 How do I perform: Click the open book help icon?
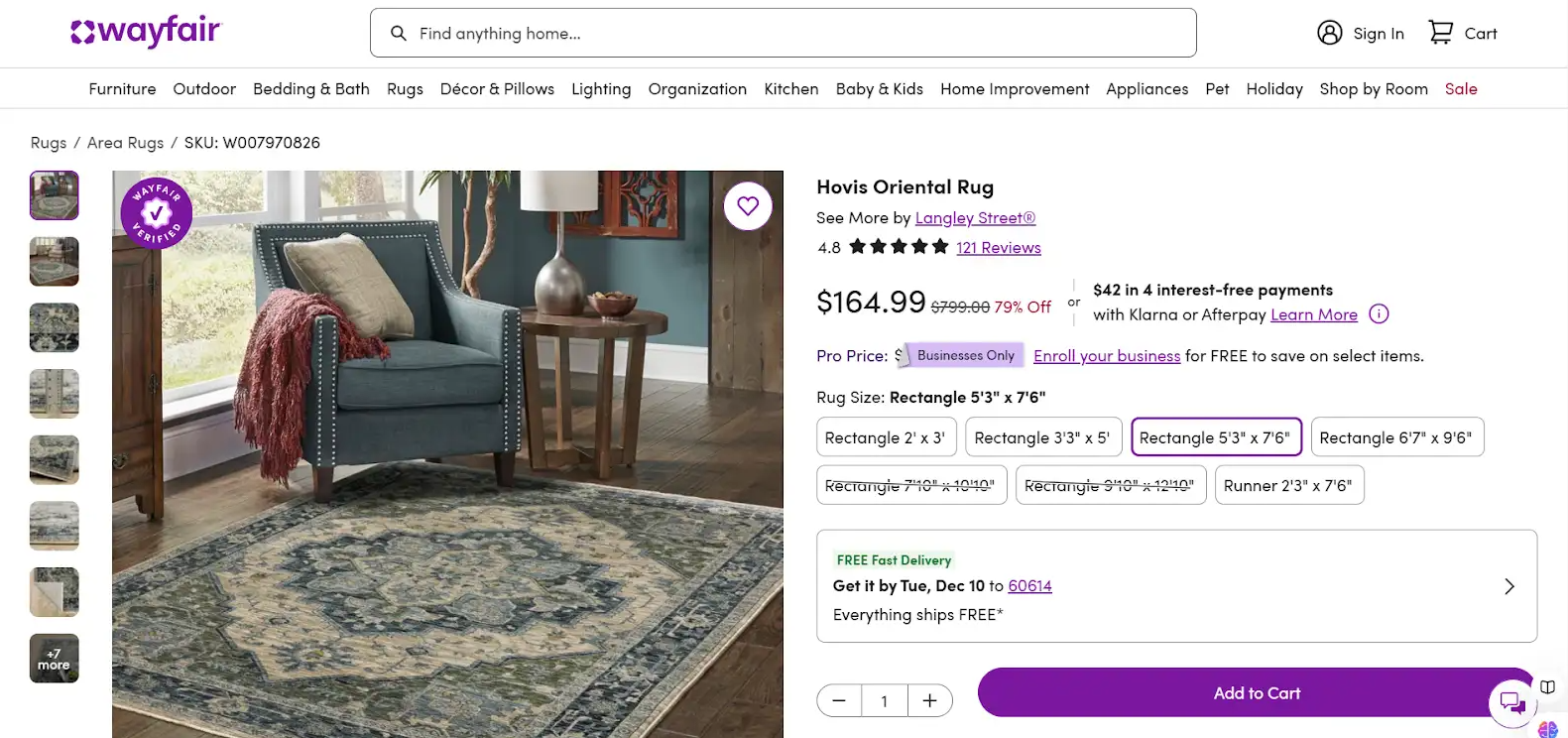click(x=1547, y=686)
